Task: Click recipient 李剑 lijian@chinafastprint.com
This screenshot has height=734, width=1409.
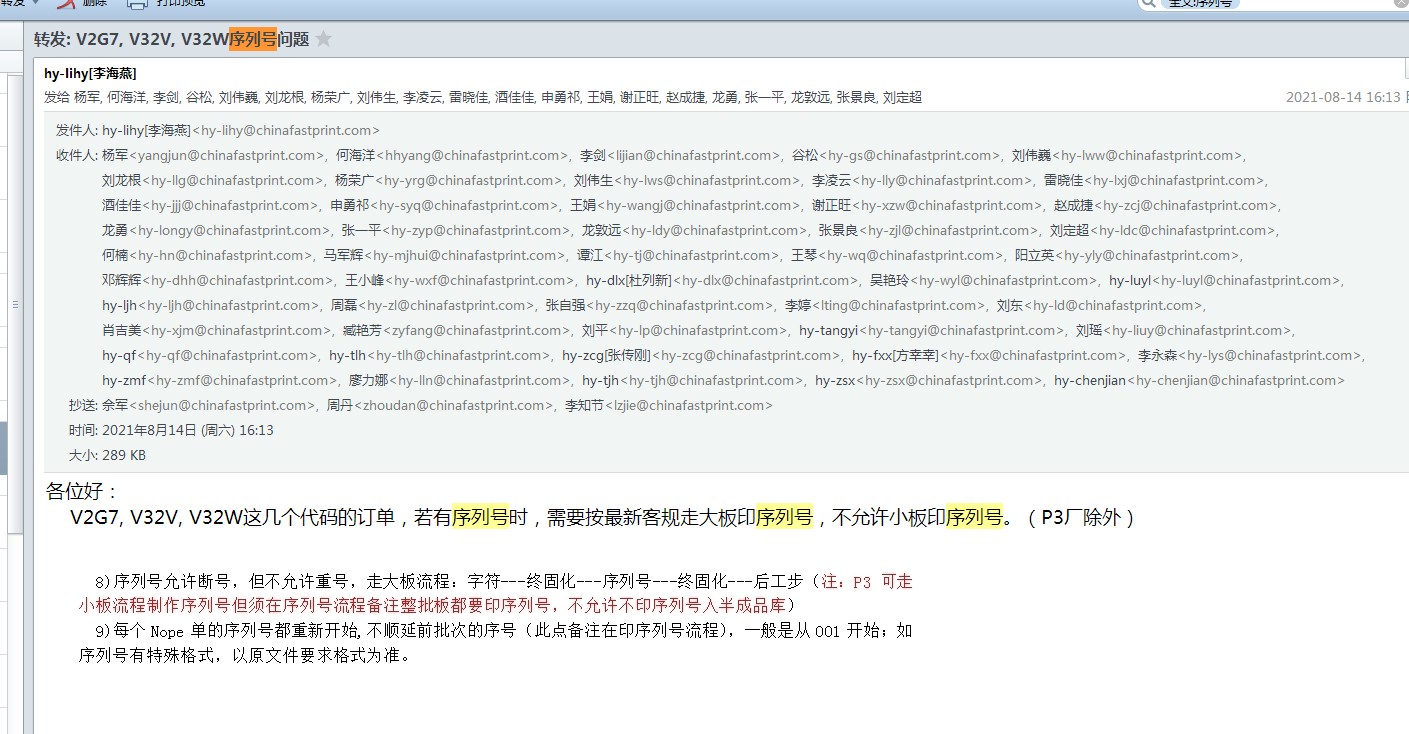Action: click(680, 155)
